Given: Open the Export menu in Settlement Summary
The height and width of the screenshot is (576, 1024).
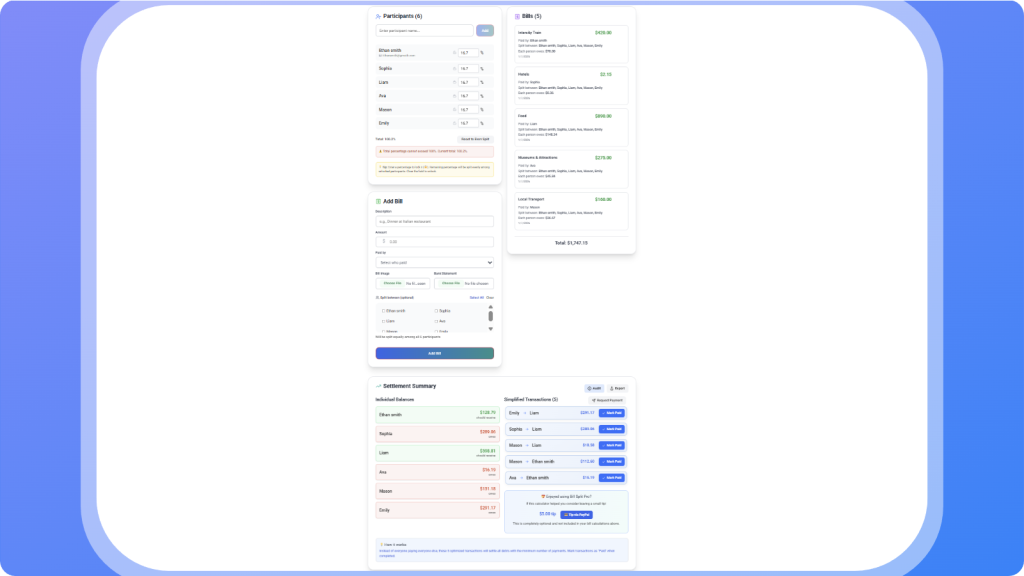Looking at the screenshot, I should coord(617,388).
